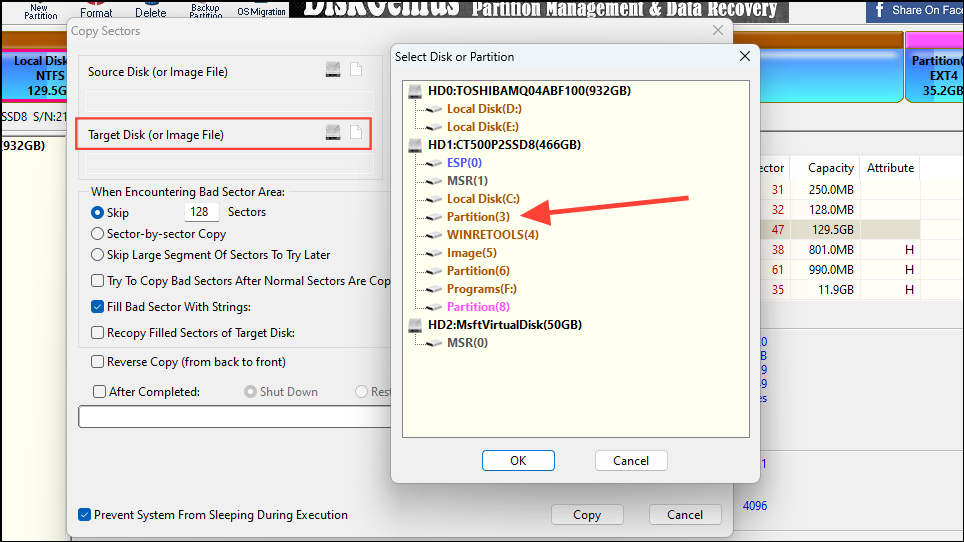The height and width of the screenshot is (542, 964).
Task: Cancel the Select Disk or Partition dialog
Action: click(631, 461)
